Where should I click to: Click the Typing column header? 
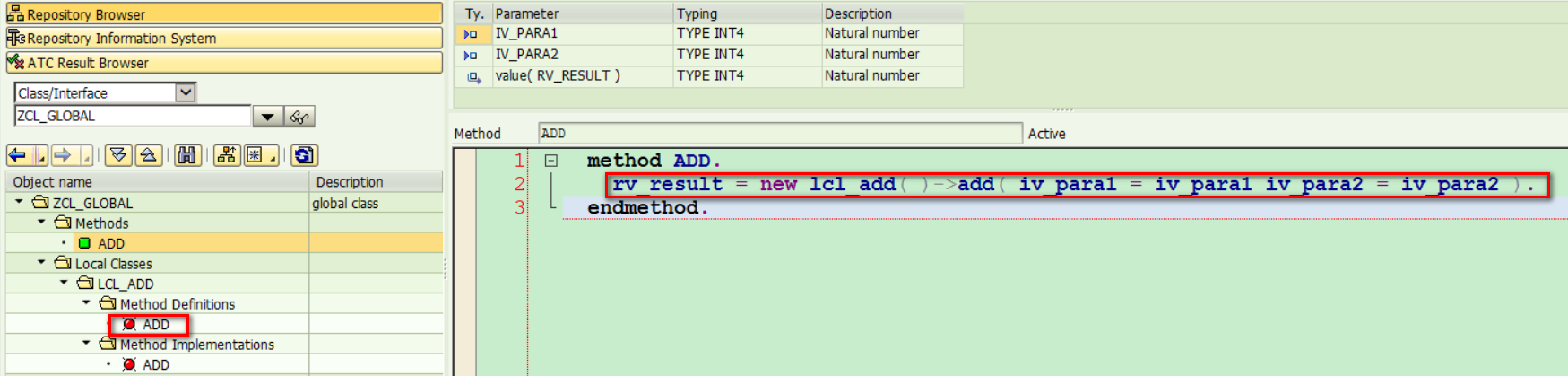[748, 13]
